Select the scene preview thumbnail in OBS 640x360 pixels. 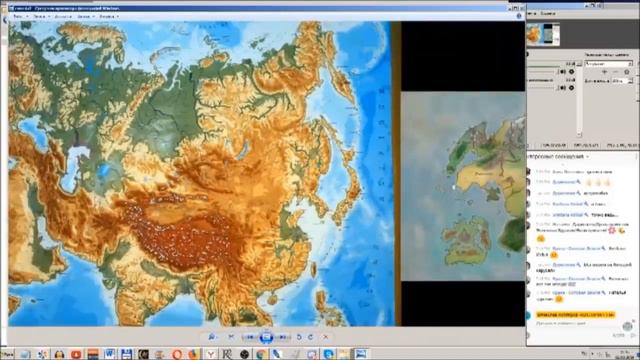(543, 34)
